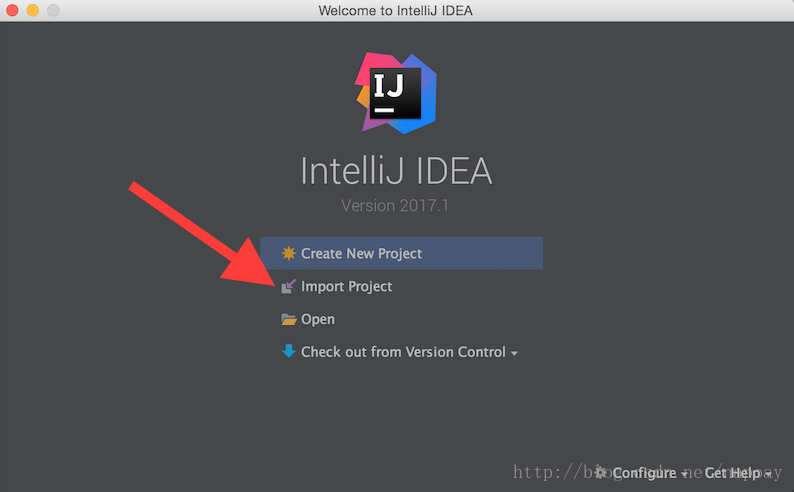This screenshot has height=492, width=794.
Task: Choose the Import Project text link
Action: pos(346,286)
